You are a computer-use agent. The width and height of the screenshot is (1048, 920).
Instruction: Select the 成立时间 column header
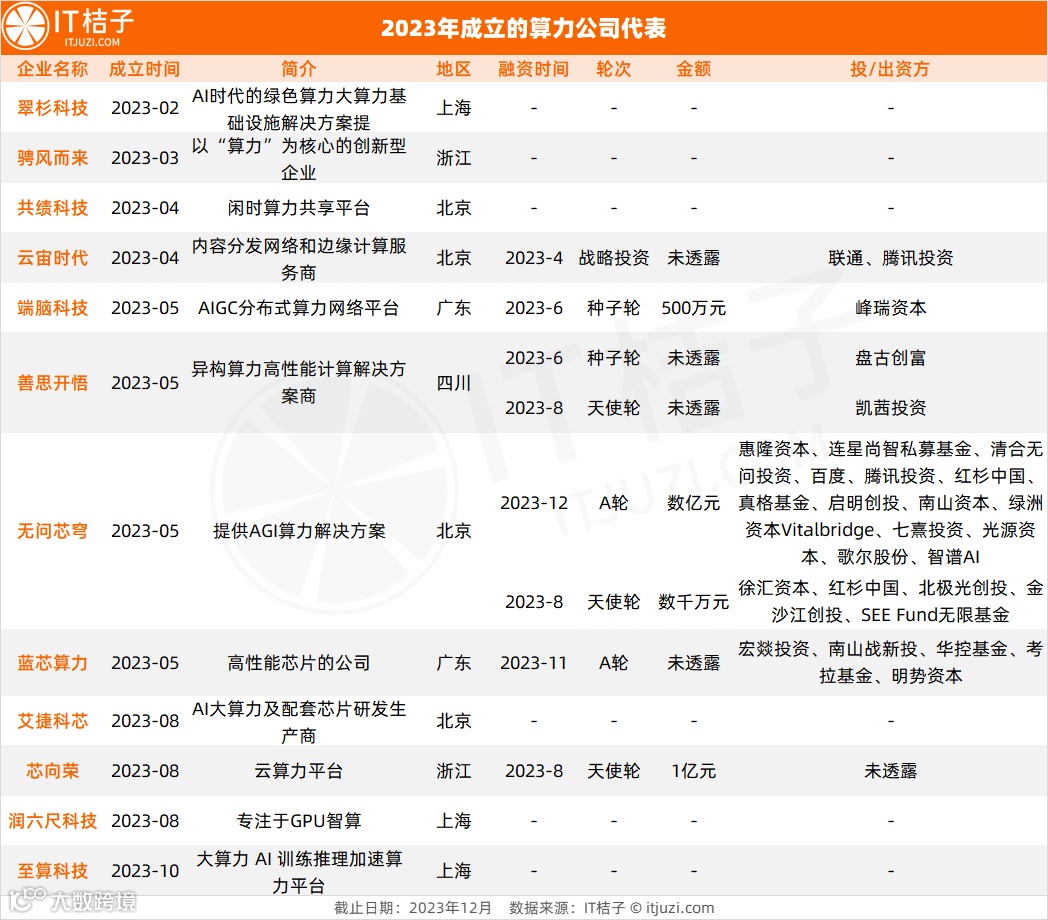[x=144, y=69]
